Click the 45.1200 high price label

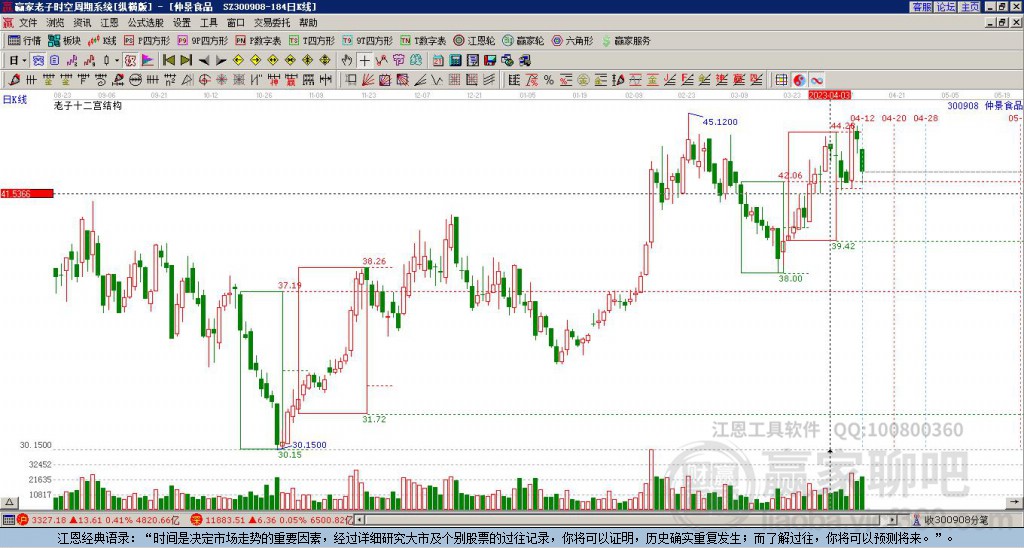pos(720,121)
